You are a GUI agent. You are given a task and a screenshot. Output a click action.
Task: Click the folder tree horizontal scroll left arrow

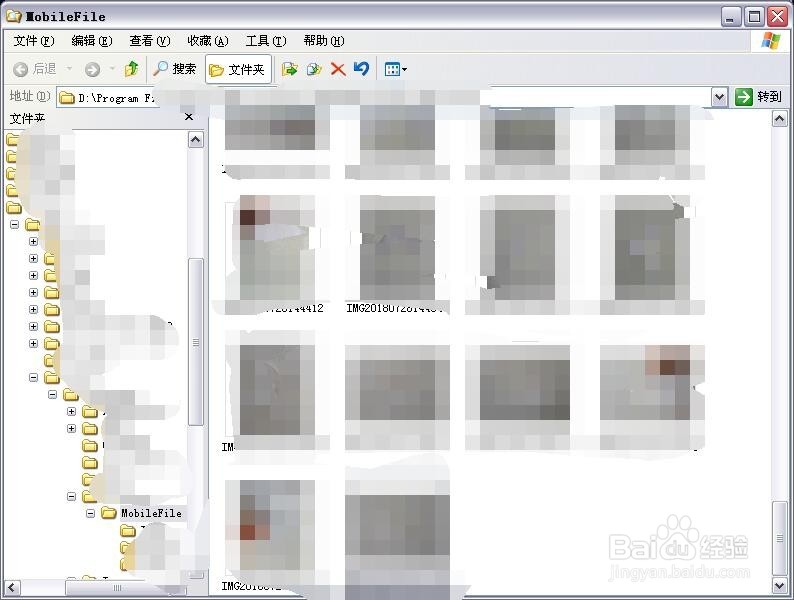[12, 588]
